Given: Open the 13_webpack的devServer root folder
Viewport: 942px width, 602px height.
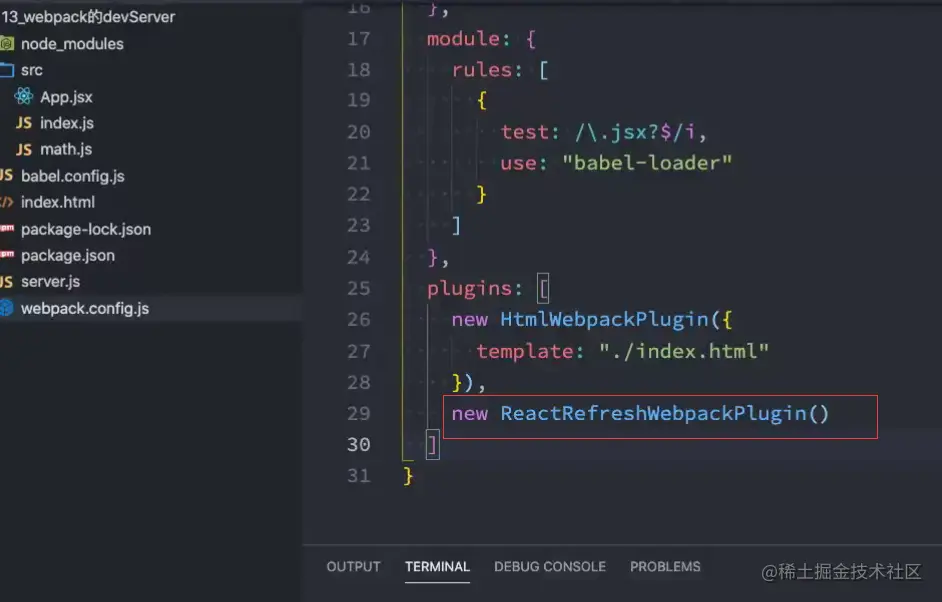Looking at the screenshot, I should click(88, 17).
